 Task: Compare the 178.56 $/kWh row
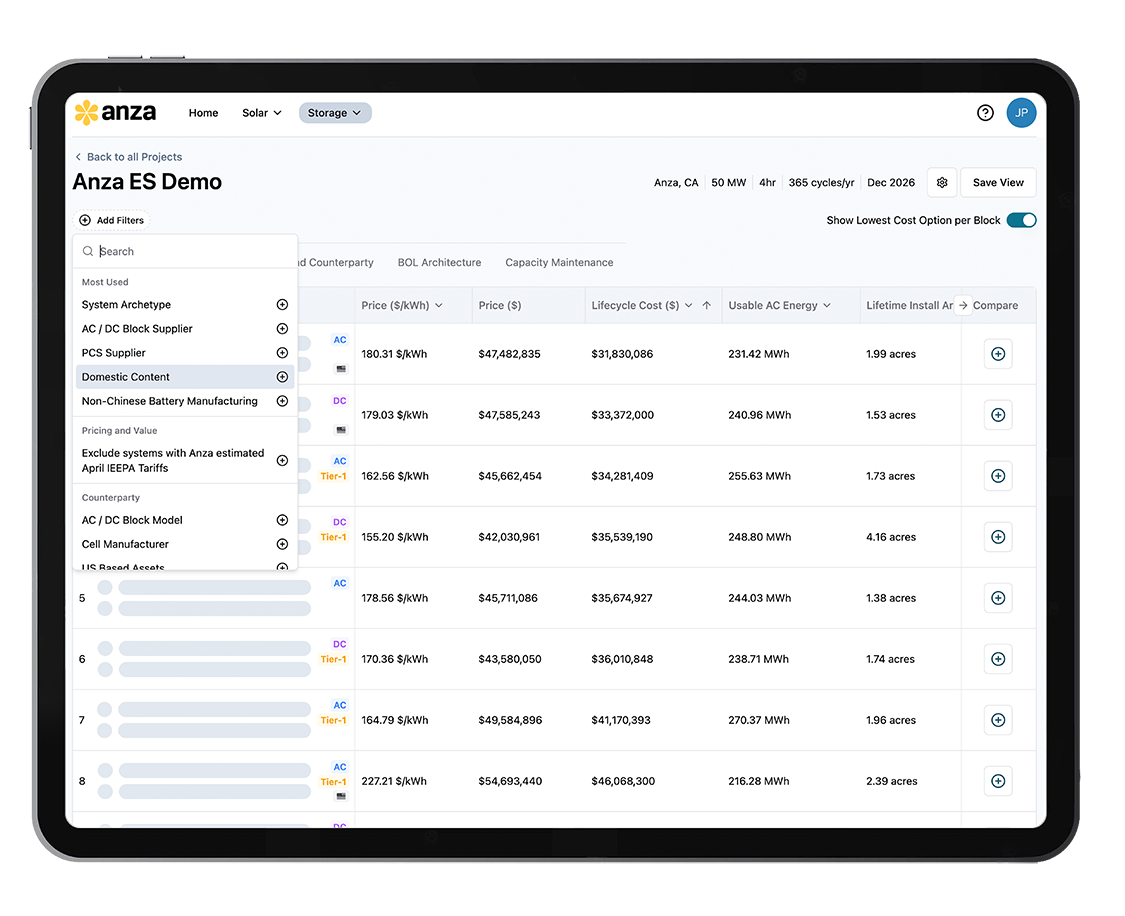(x=998, y=598)
